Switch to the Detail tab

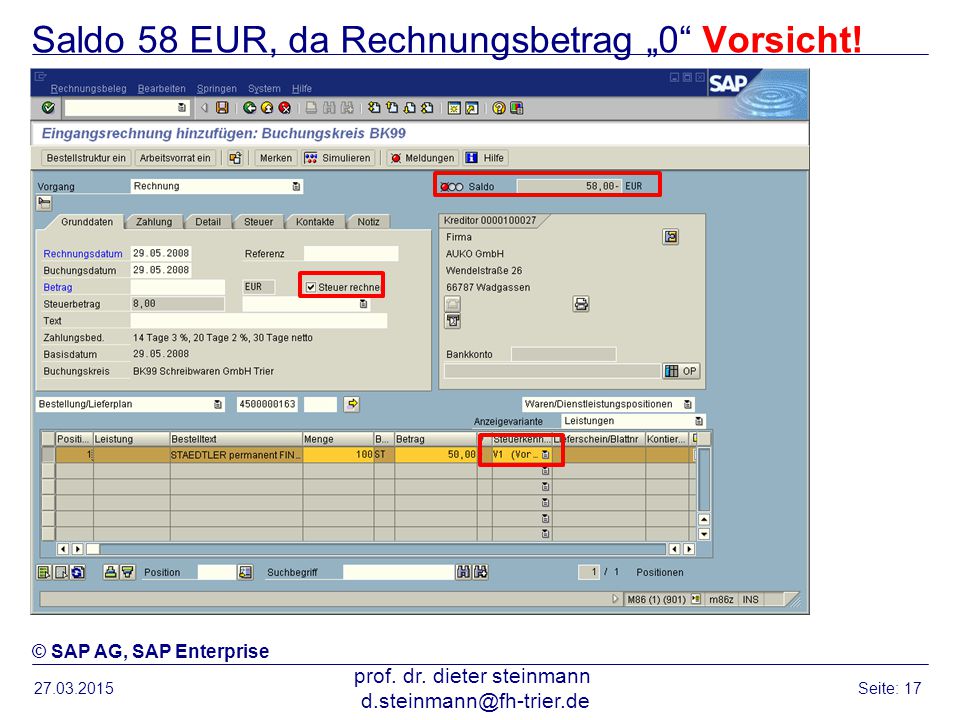[208, 222]
